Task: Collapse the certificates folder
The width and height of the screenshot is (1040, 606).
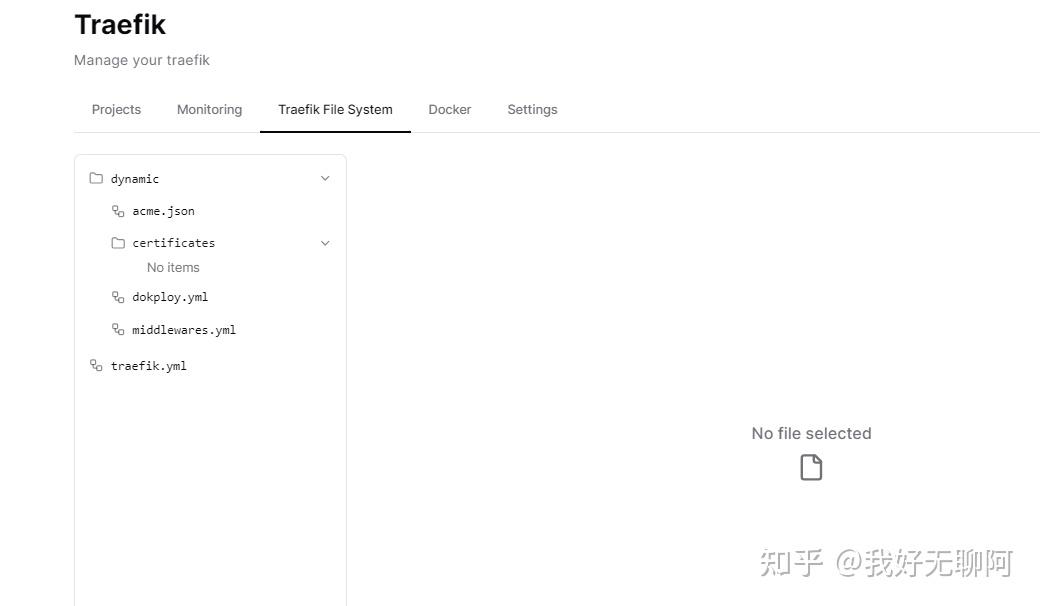Action: click(324, 242)
